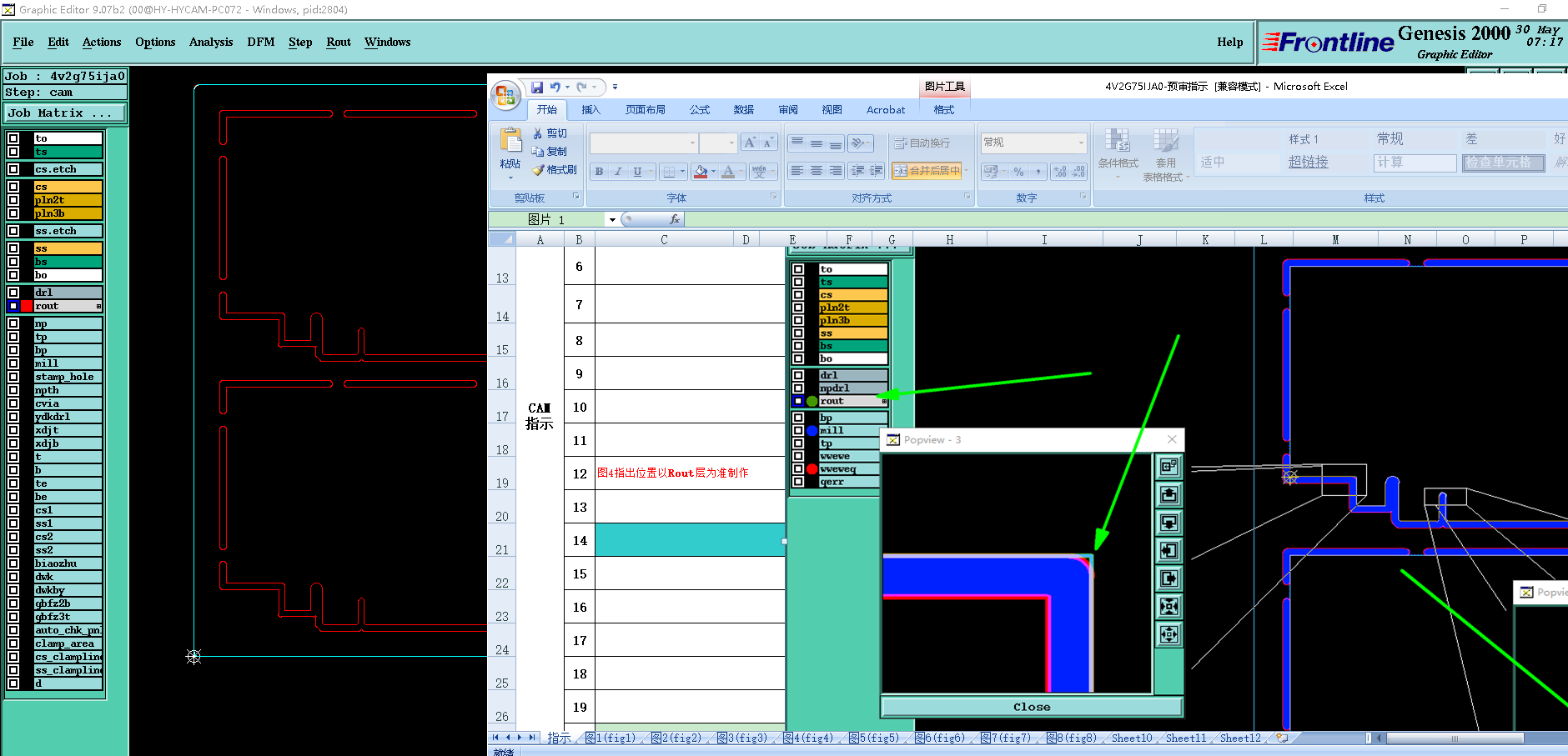The width and height of the screenshot is (1568, 756).
Task: Activate the 格式刷 format painter
Action: [555, 170]
